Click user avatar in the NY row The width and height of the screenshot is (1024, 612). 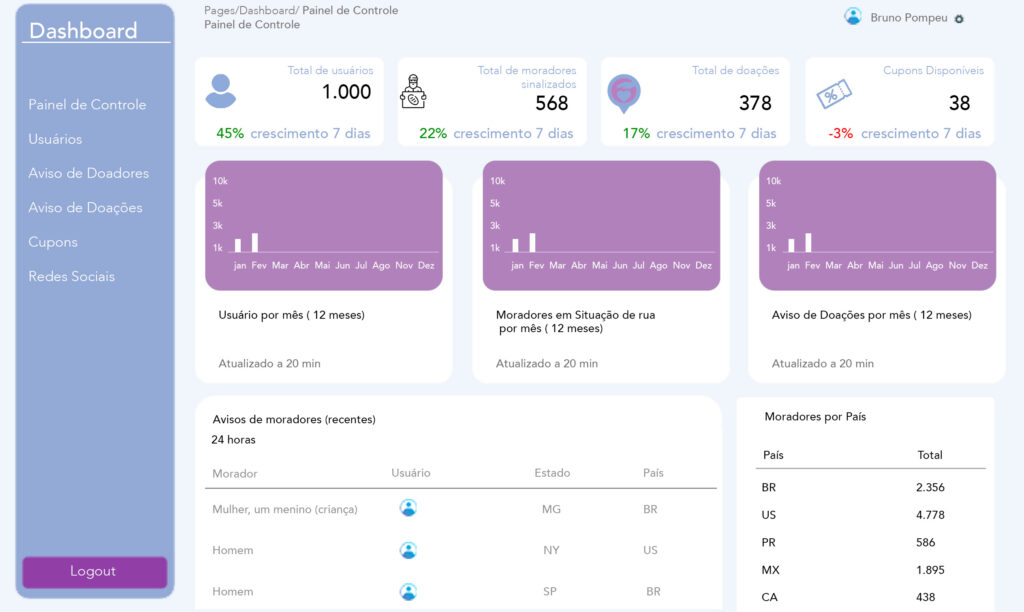[x=408, y=550]
